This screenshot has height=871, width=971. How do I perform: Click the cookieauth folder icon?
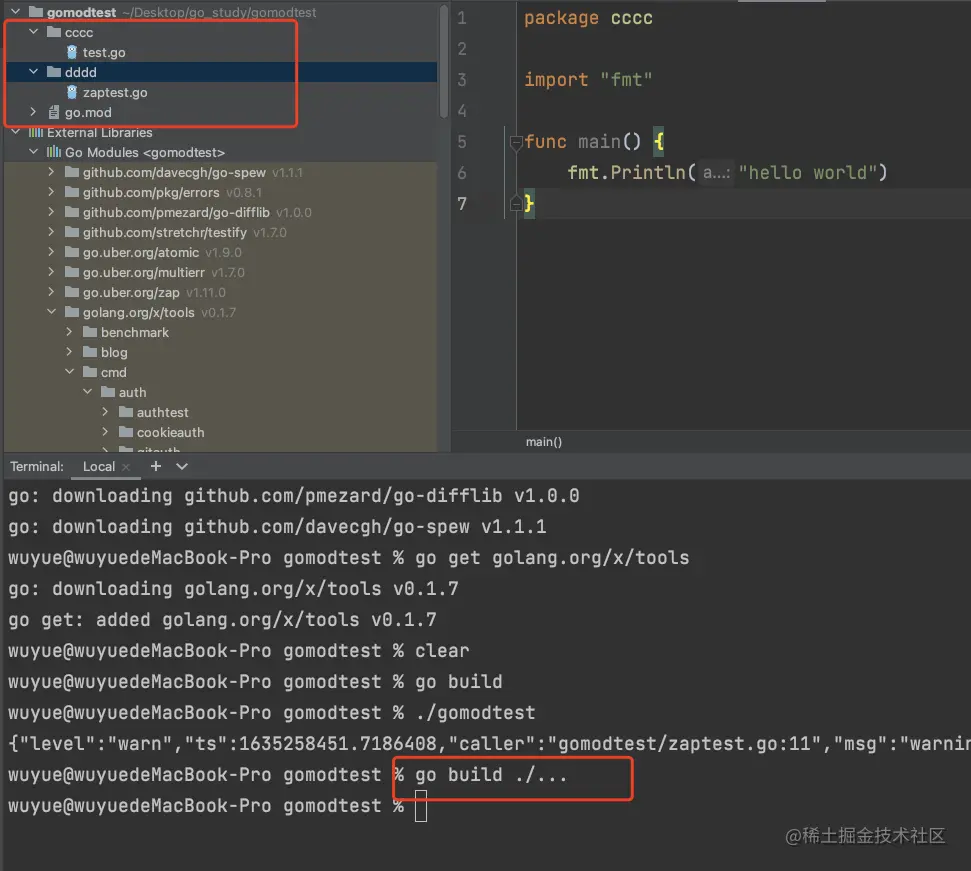tap(126, 432)
